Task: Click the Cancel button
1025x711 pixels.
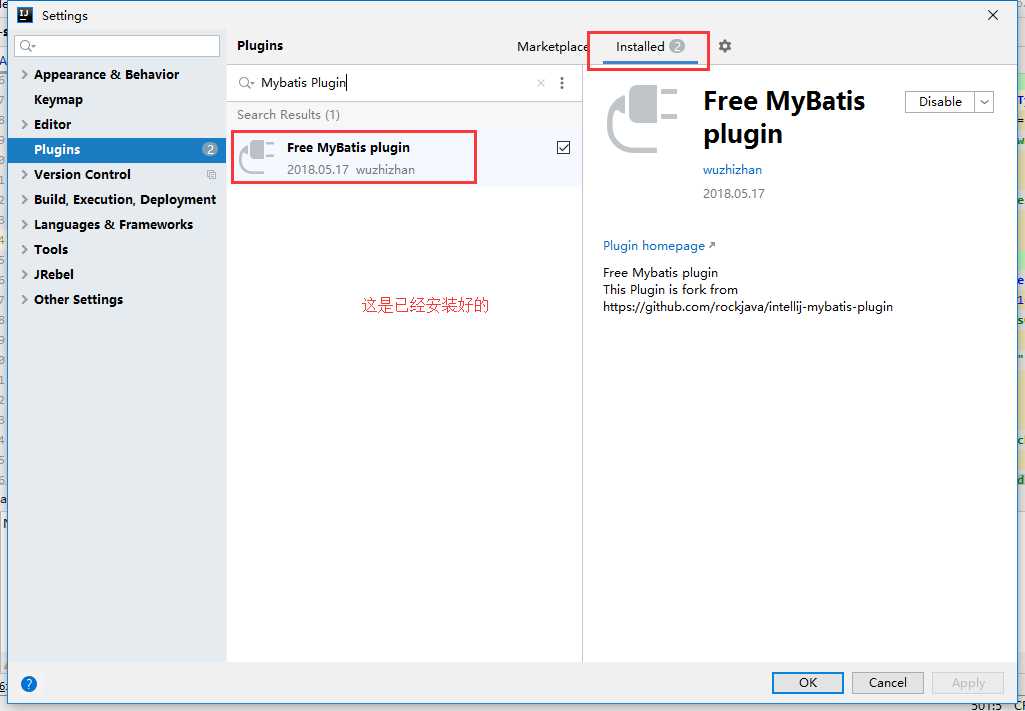Action: click(888, 682)
